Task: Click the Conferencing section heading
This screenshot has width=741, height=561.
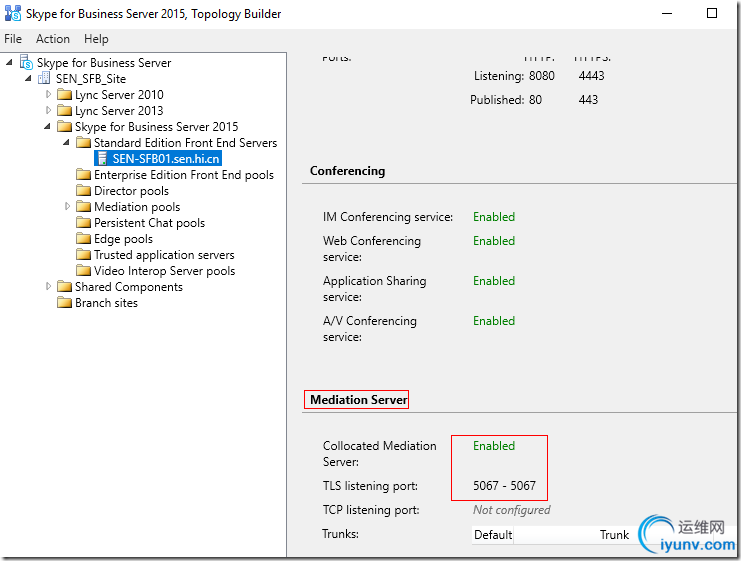Action: click(347, 171)
